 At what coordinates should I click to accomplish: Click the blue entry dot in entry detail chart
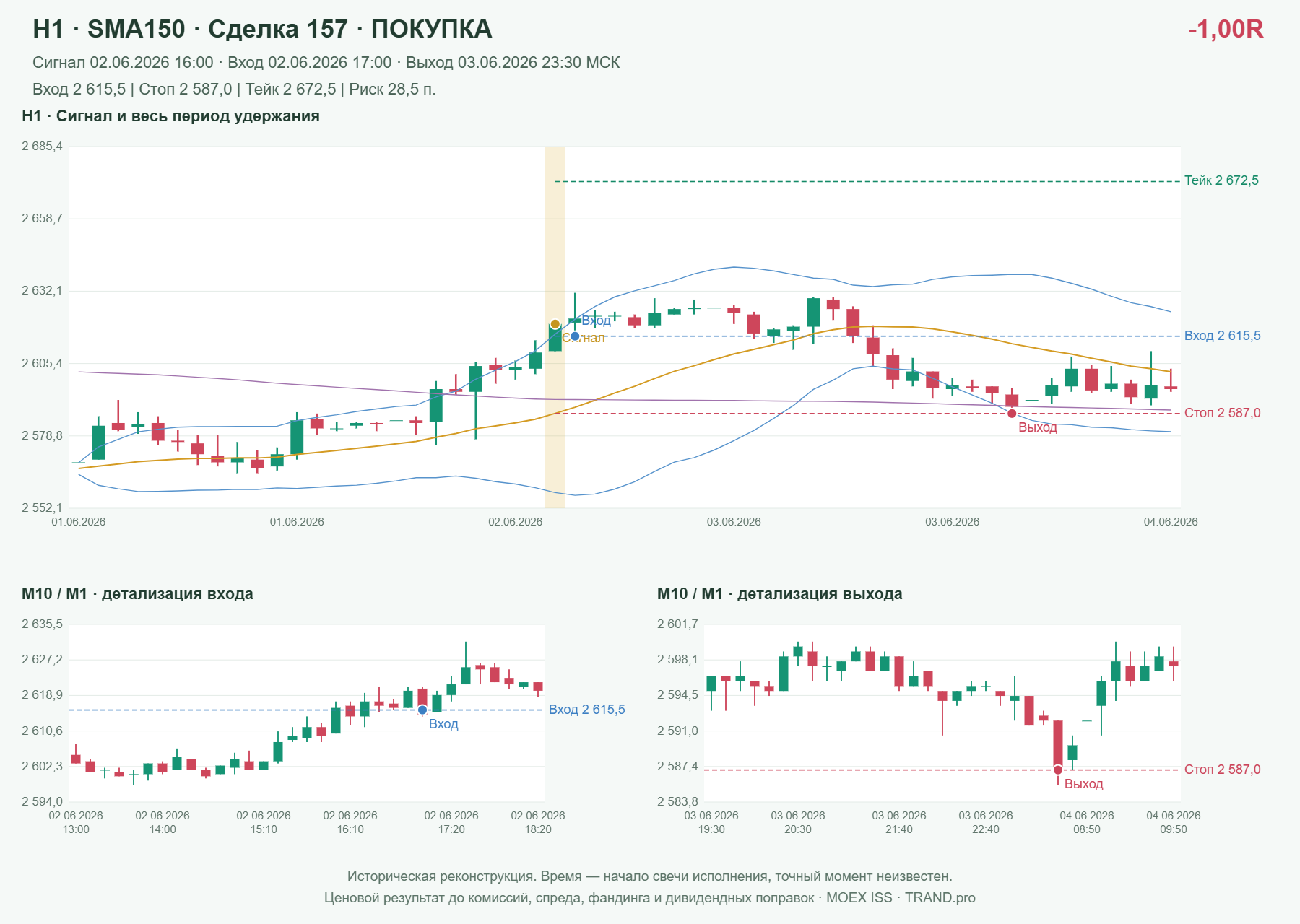tap(422, 710)
